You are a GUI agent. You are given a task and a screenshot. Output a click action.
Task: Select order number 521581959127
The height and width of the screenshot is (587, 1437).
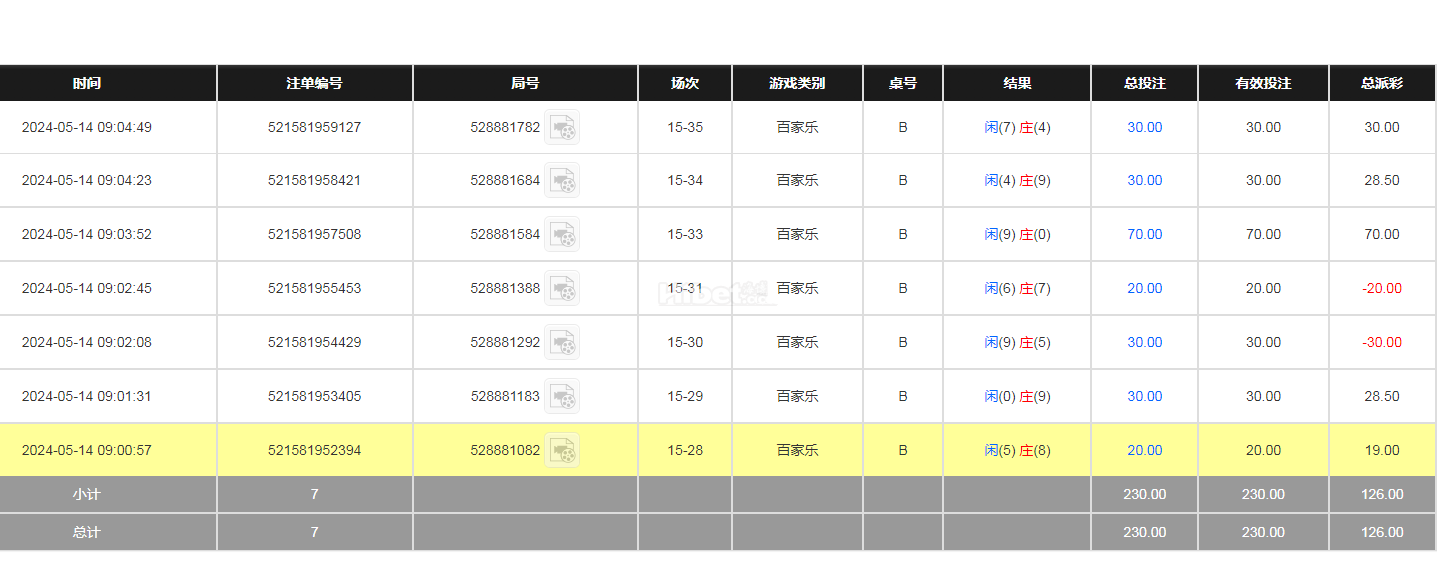[314, 127]
